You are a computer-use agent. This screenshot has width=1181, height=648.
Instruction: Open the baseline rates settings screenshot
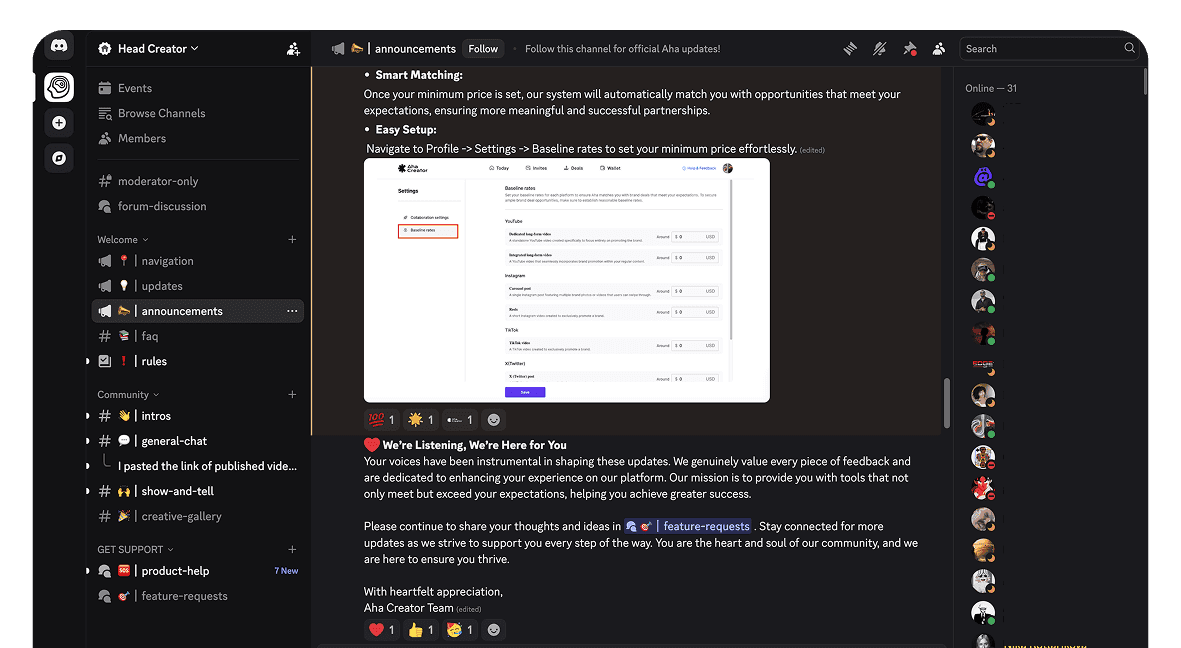pyautogui.click(x=566, y=280)
